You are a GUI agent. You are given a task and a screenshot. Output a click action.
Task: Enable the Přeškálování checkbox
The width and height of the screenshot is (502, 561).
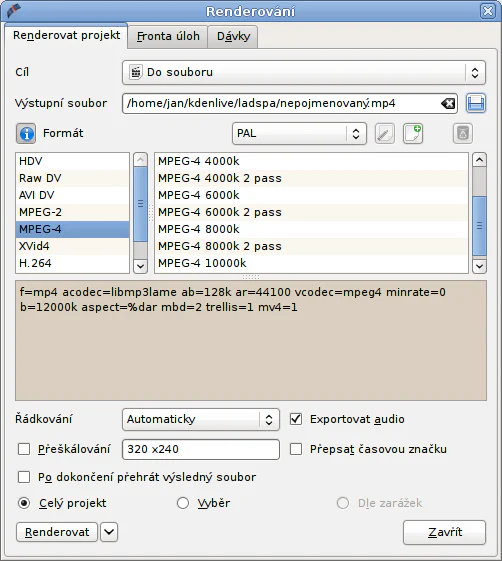pos(24,449)
